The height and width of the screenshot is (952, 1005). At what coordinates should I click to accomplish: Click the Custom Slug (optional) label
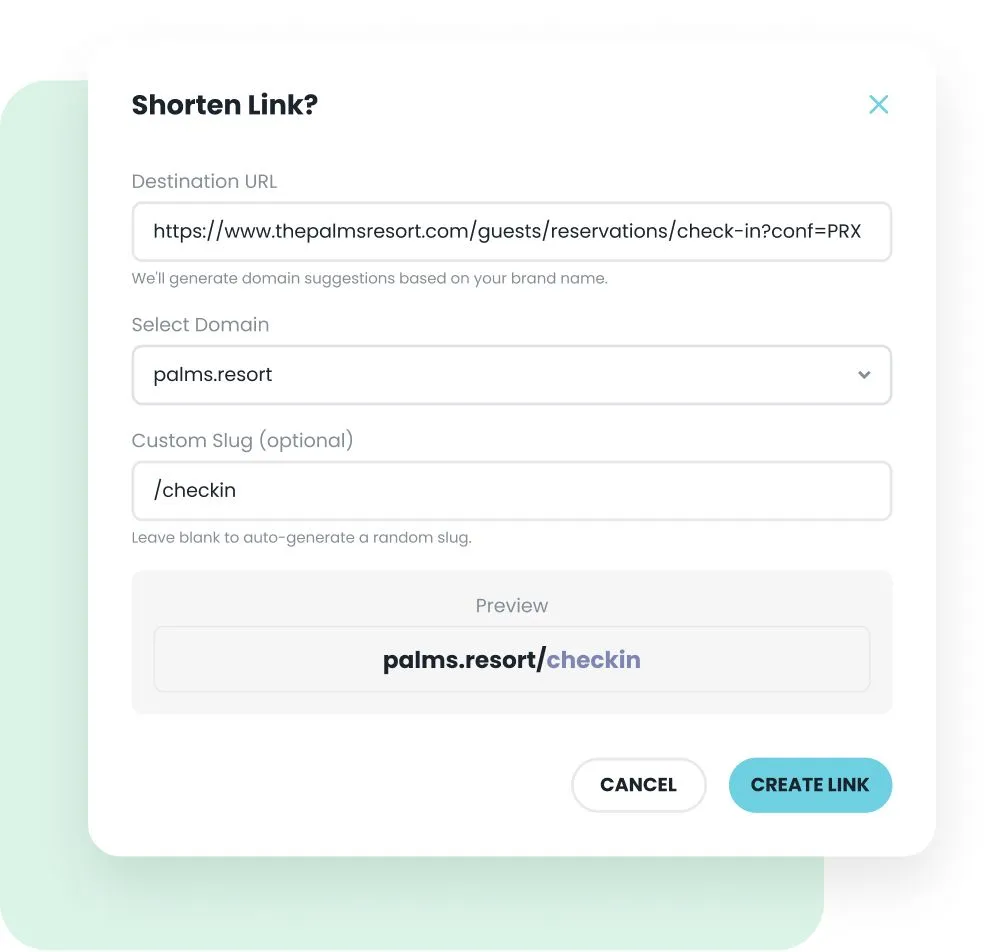click(x=242, y=440)
